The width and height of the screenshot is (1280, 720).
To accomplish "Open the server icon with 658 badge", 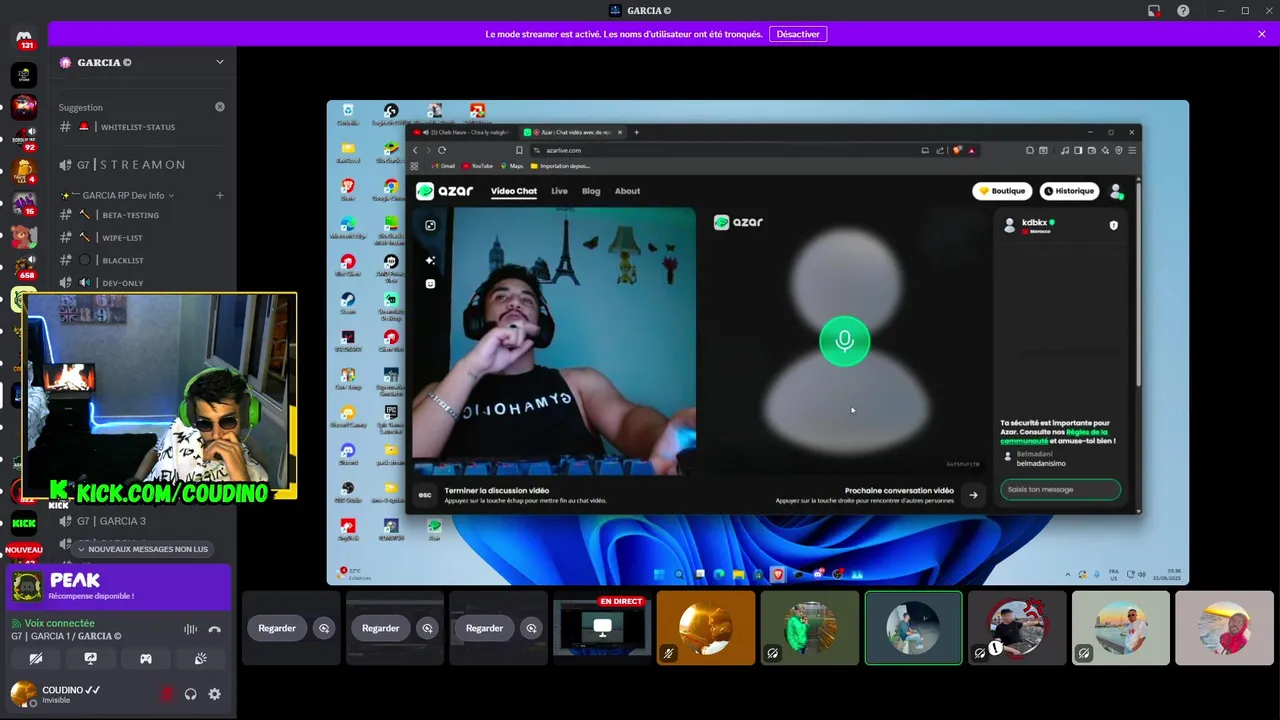I will click(24, 267).
